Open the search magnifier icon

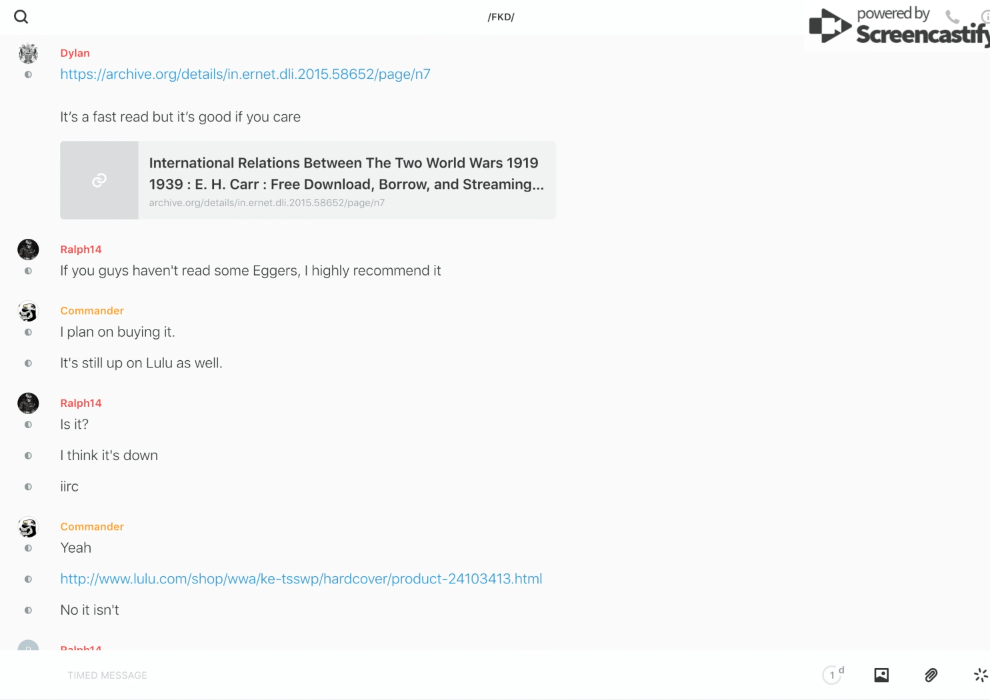click(21, 17)
